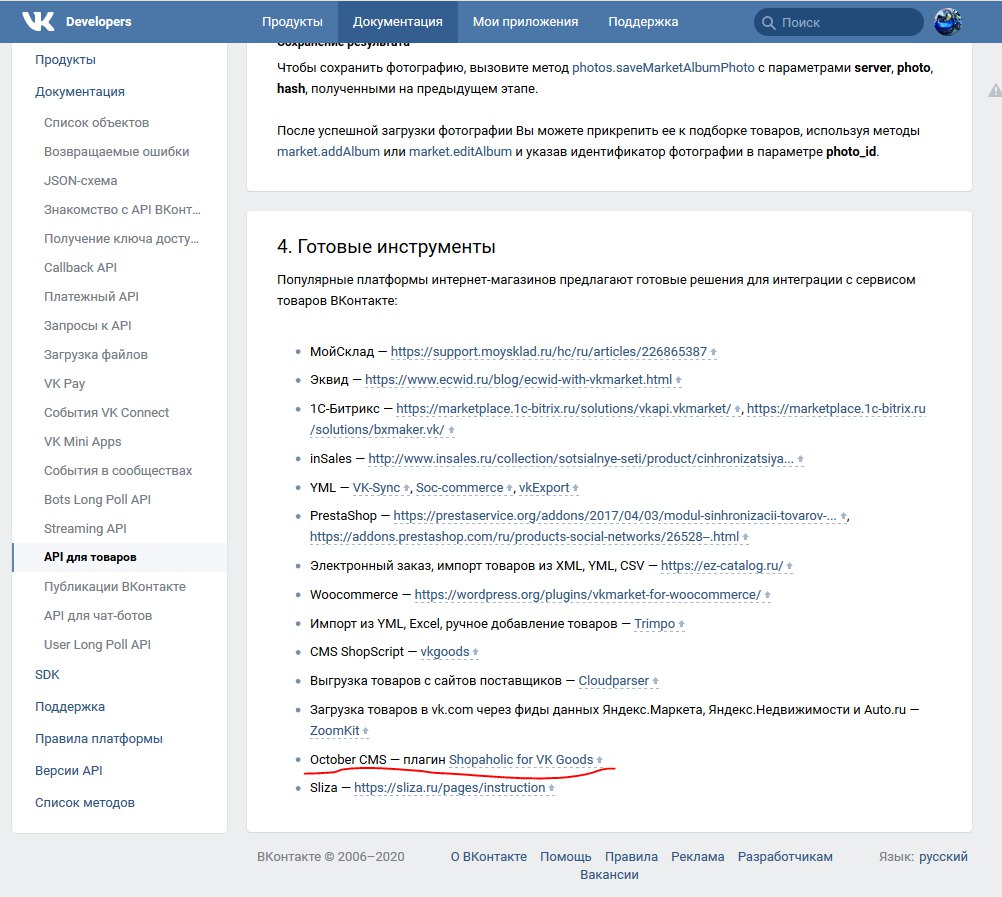1002x897 pixels.
Task: Open the ecwid-with-vkmarket.html link
Action: click(518, 380)
